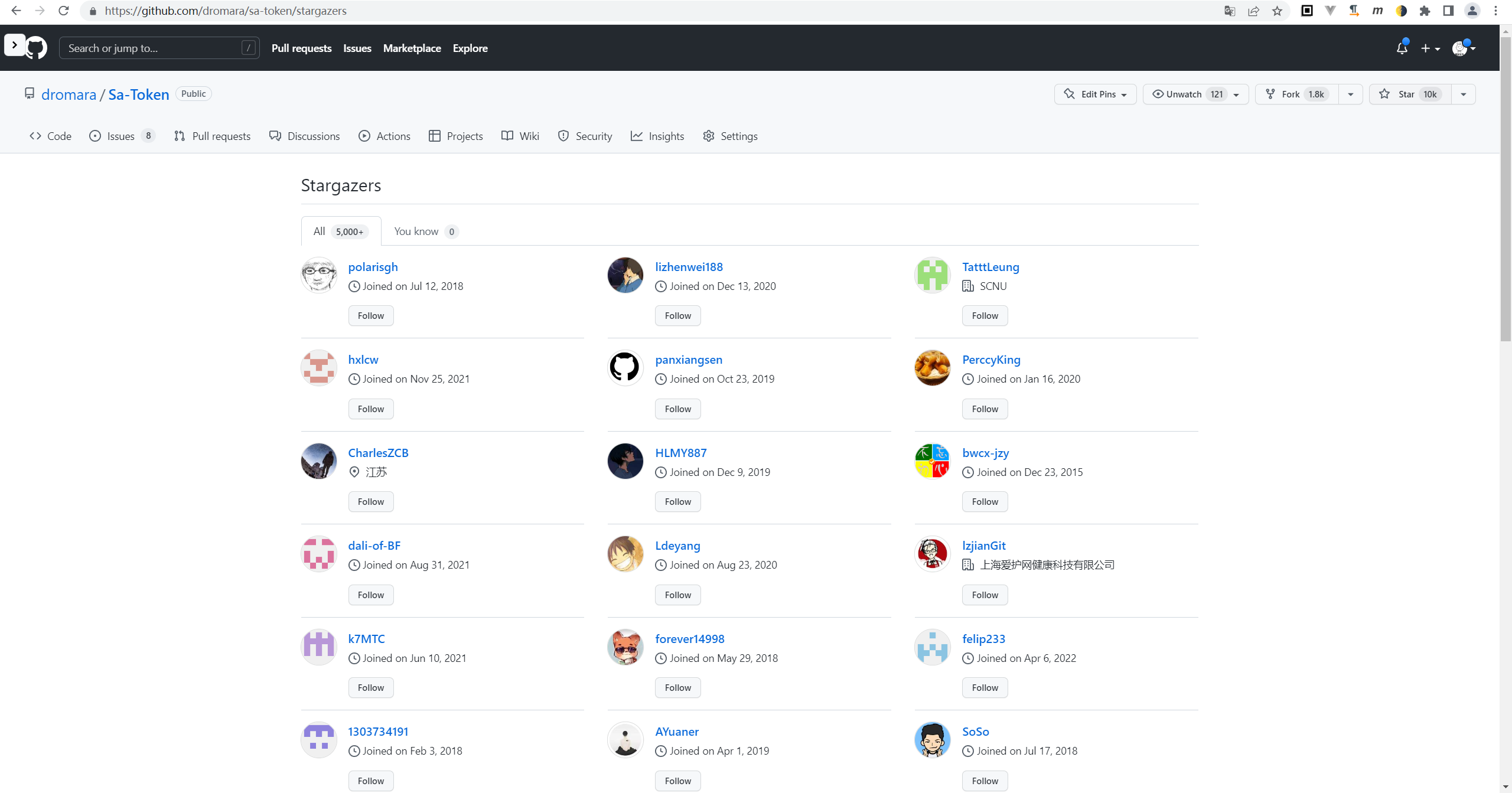
Task: Click the share page icon in address bar
Action: (1253, 11)
